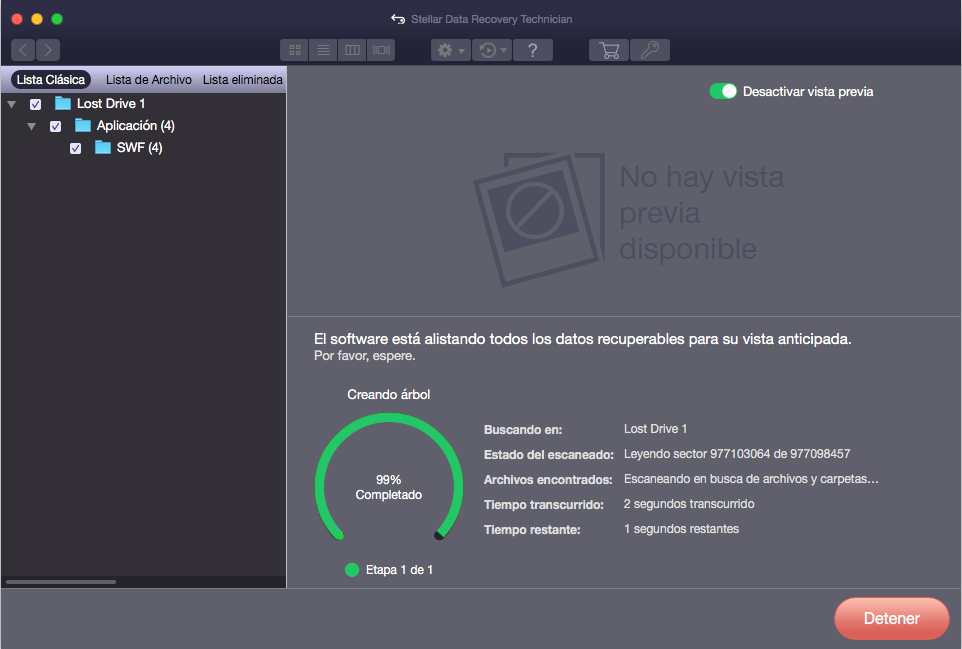Screen dimensions: 962x649
Task: Switch to icon grid view
Action: click(295, 50)
